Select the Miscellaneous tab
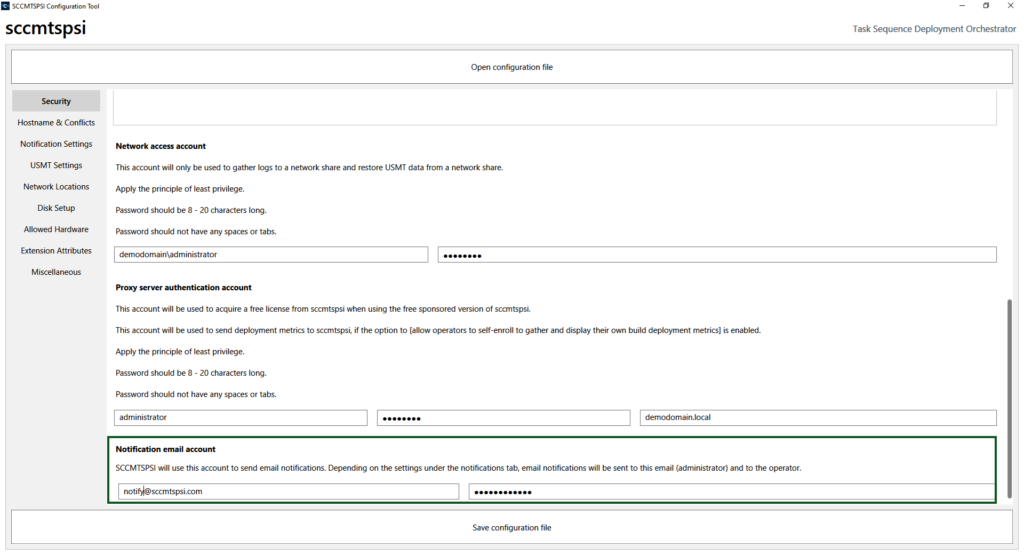 (56, 272)
